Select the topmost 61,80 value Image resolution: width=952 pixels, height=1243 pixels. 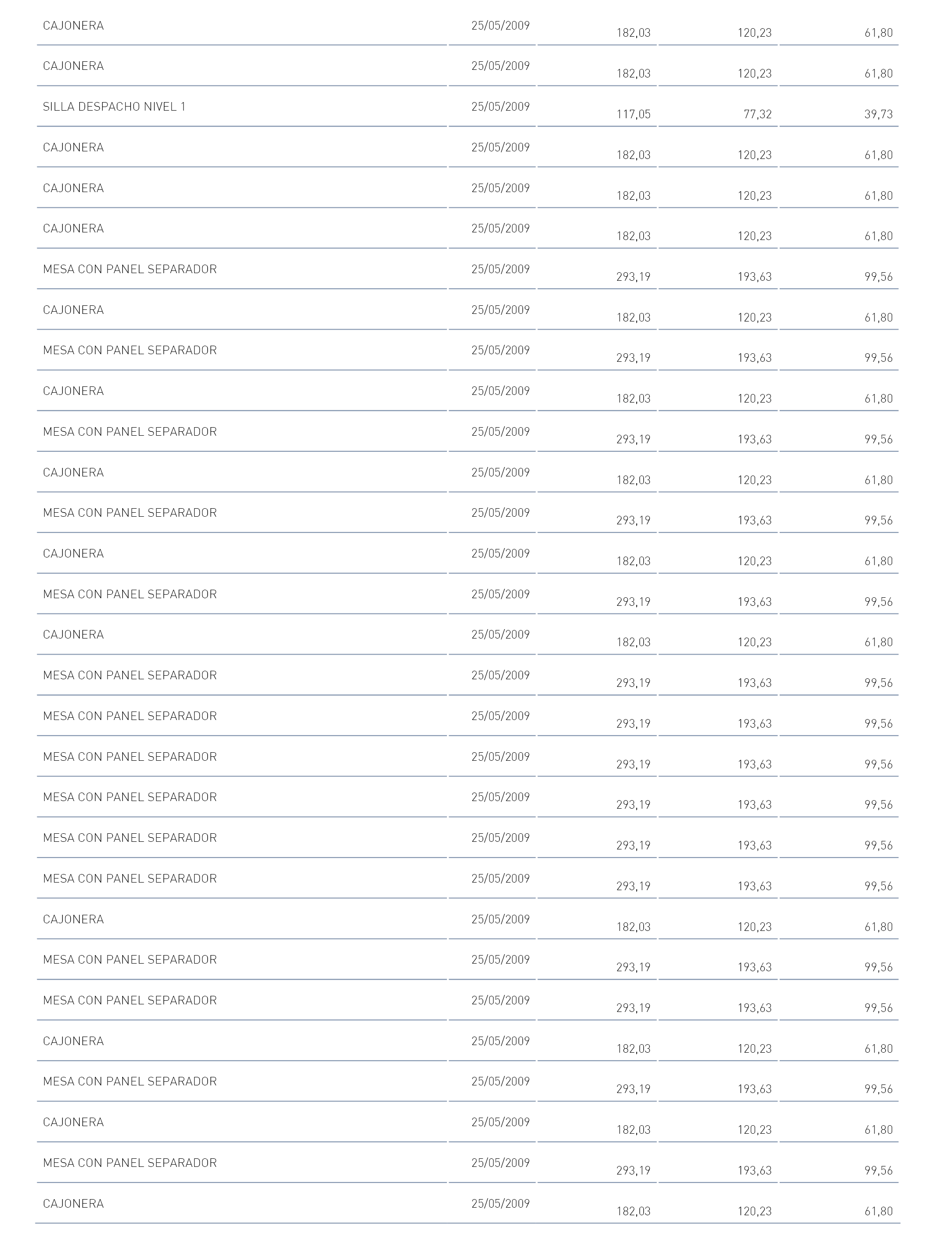coord(878,33)
